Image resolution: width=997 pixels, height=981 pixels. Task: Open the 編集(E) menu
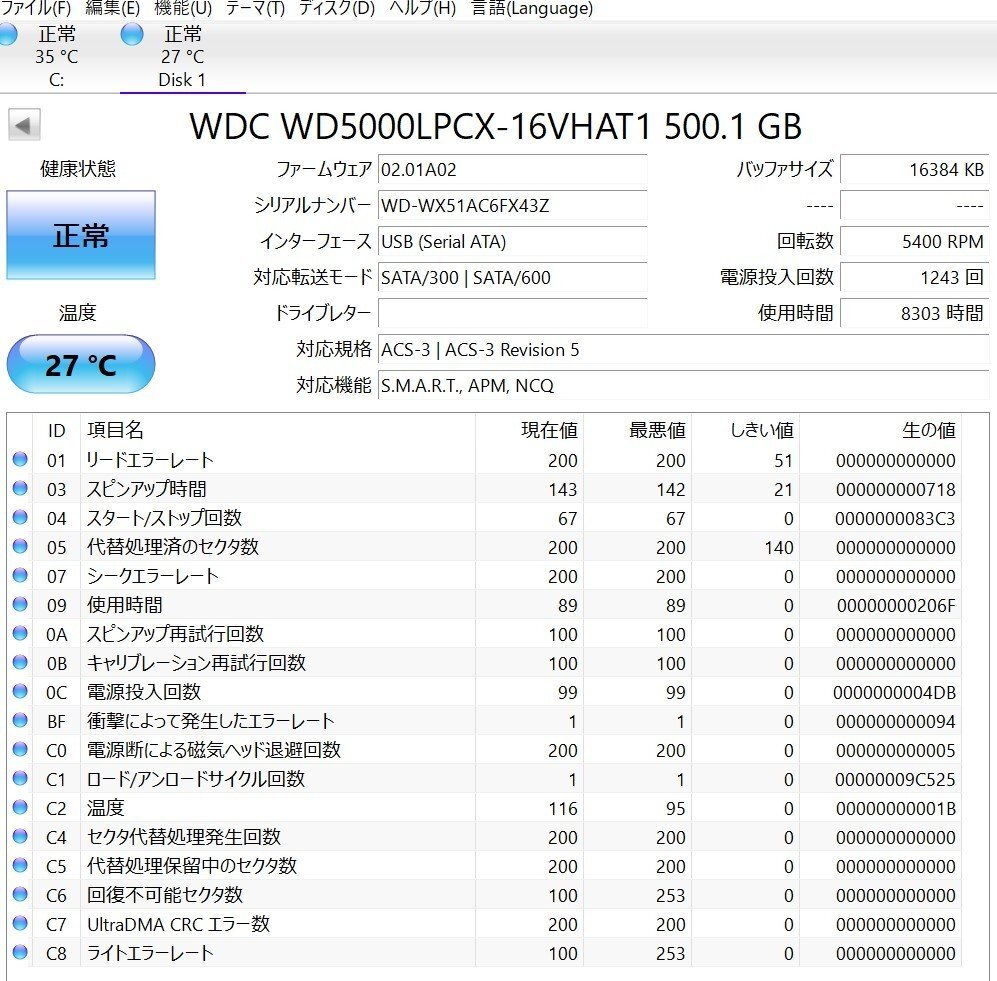coord(113,8)
